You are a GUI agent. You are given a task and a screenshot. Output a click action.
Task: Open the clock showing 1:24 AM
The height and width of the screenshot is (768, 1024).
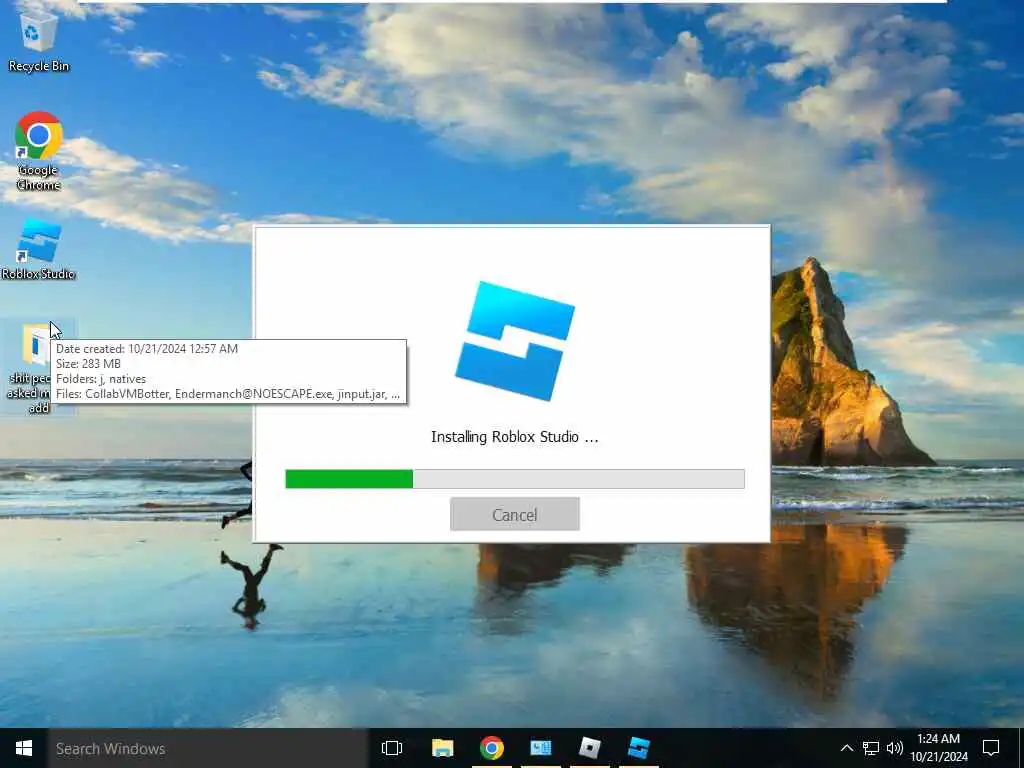[938, 748]
